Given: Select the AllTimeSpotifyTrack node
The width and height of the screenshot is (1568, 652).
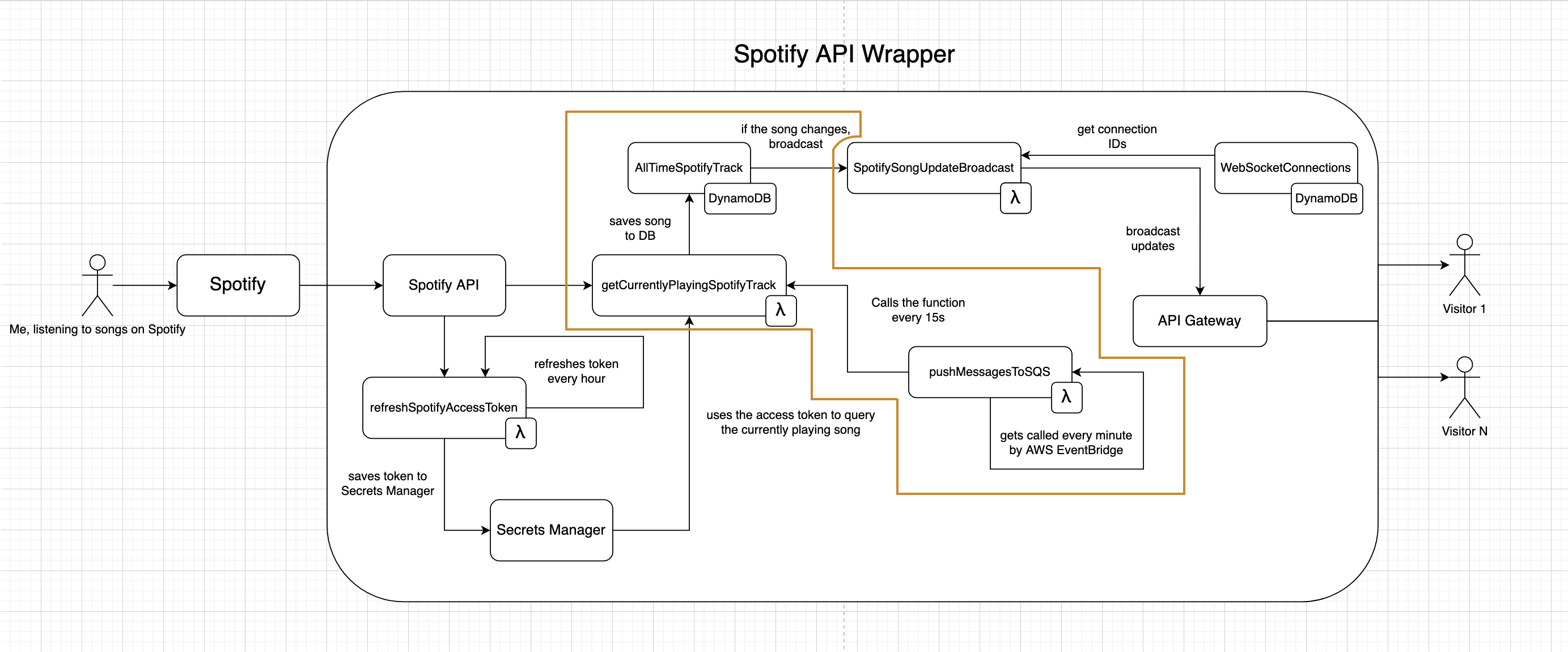Looking at the screenshot, I should [x=689, y=168].
